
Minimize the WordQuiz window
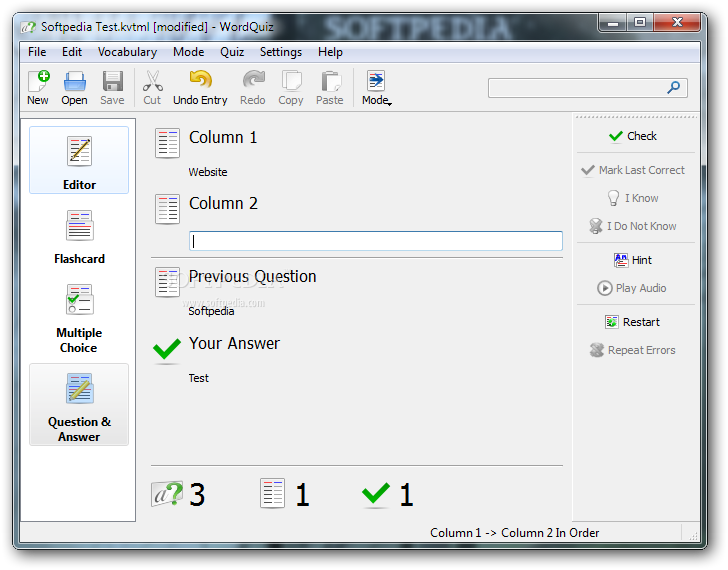coord(613,22)
